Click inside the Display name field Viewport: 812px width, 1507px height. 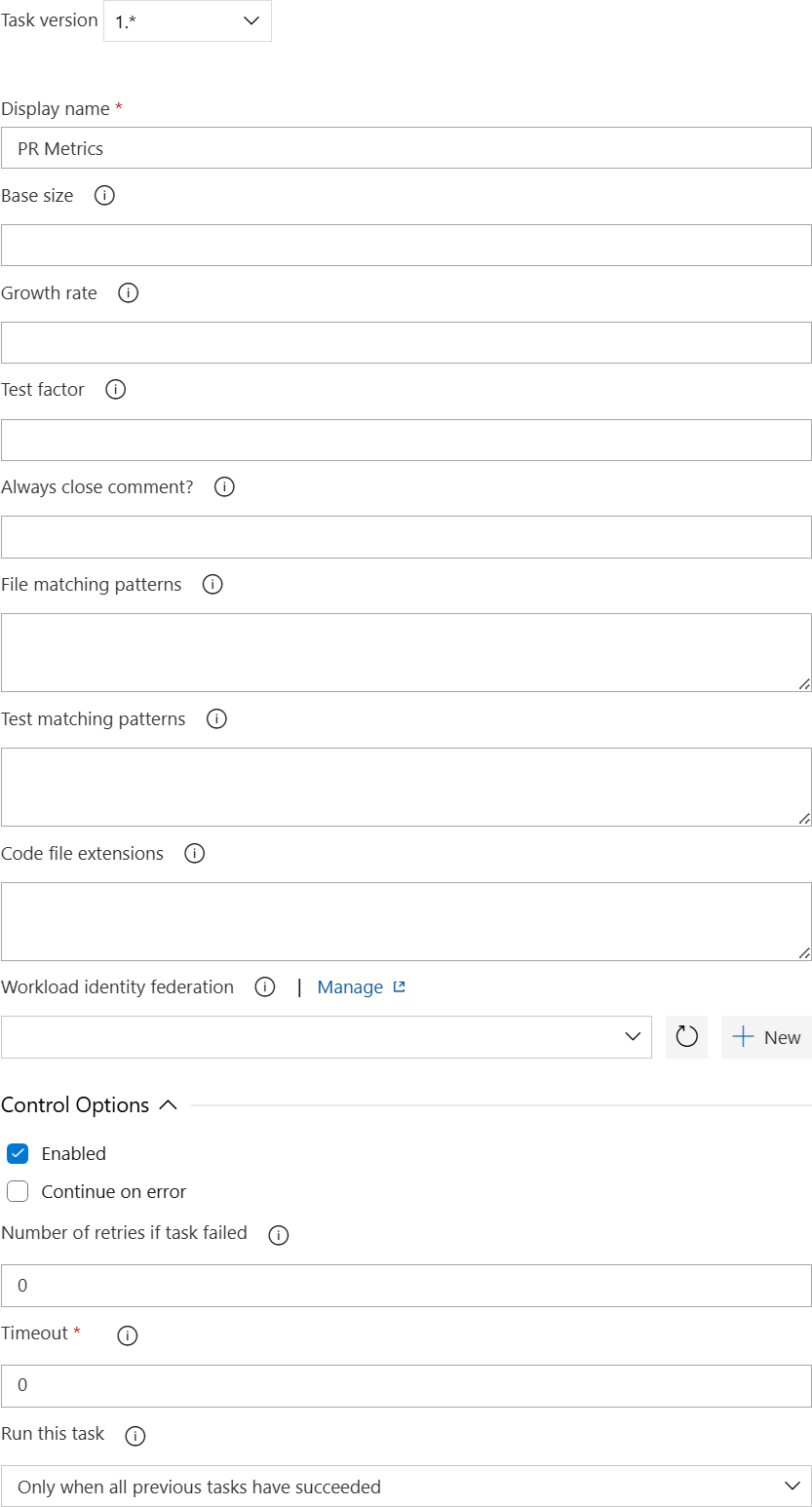coord(406,147)
